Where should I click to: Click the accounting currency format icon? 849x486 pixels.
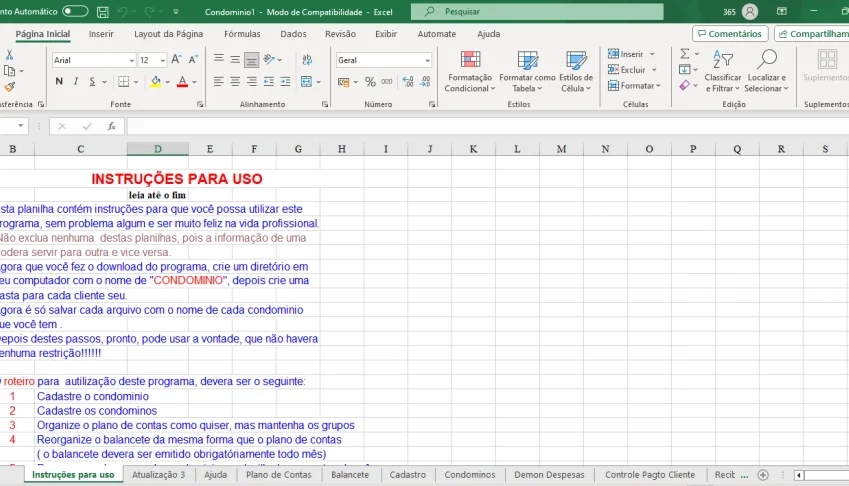pyautogui.click(x=343, y=82)
